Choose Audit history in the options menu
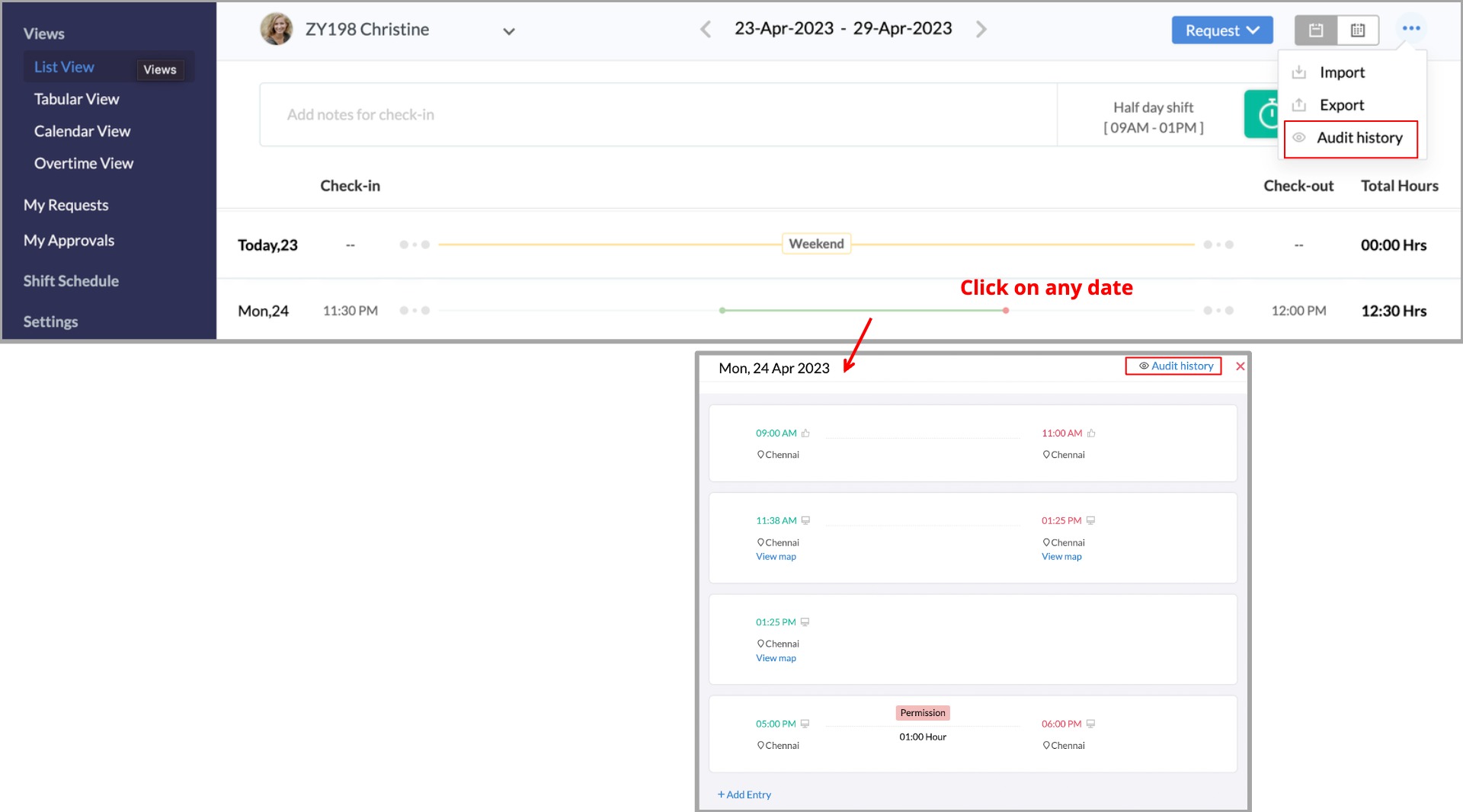 point(1351,139)
